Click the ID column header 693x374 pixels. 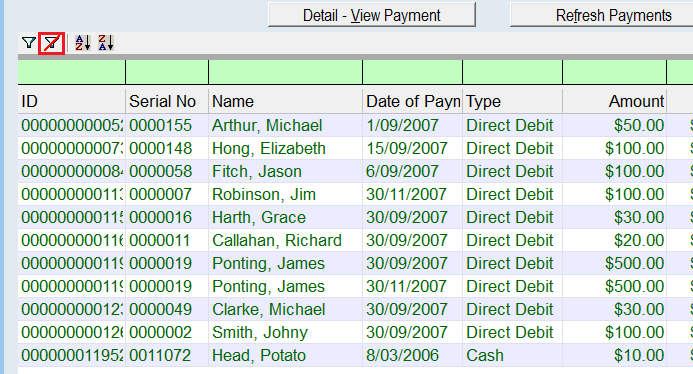[72, 101]
